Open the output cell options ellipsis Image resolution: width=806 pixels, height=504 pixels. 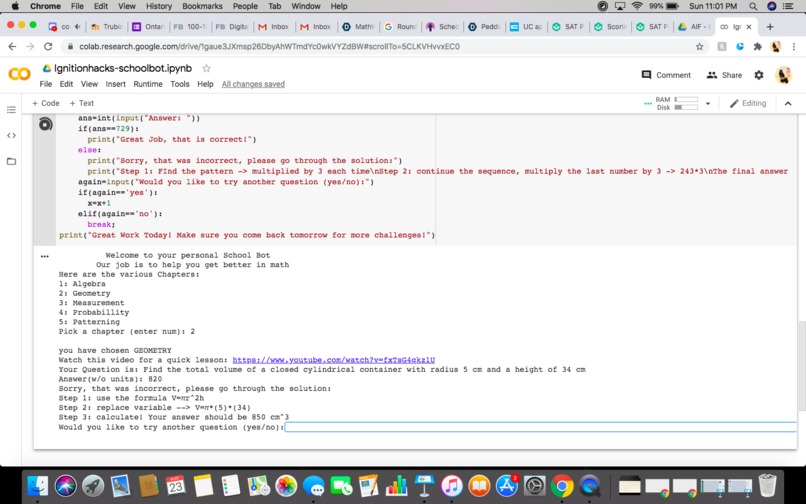(x=45, y=256)
